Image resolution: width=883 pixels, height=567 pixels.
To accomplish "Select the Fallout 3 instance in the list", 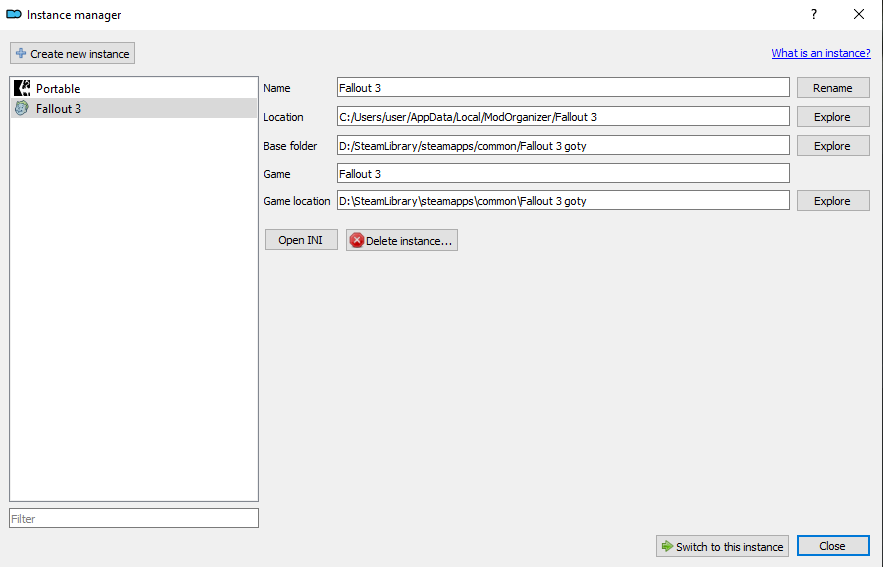I will coord(134,108).
